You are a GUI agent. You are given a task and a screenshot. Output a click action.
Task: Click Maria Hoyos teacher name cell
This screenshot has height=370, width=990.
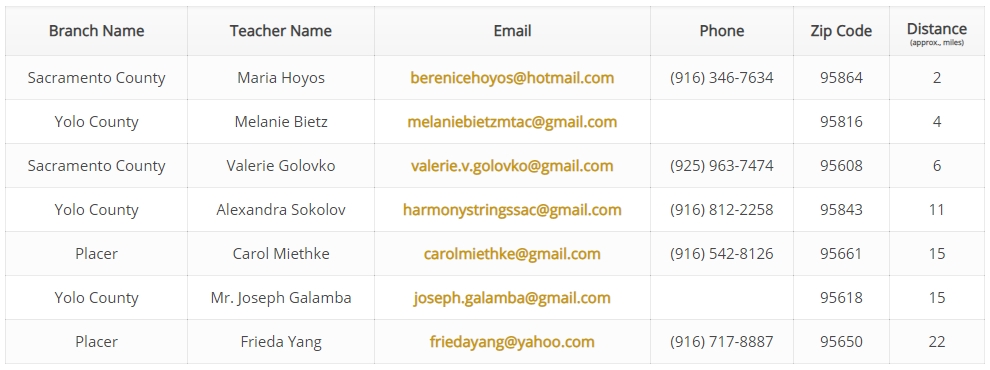pyautogui.click(x=281, y=78)
